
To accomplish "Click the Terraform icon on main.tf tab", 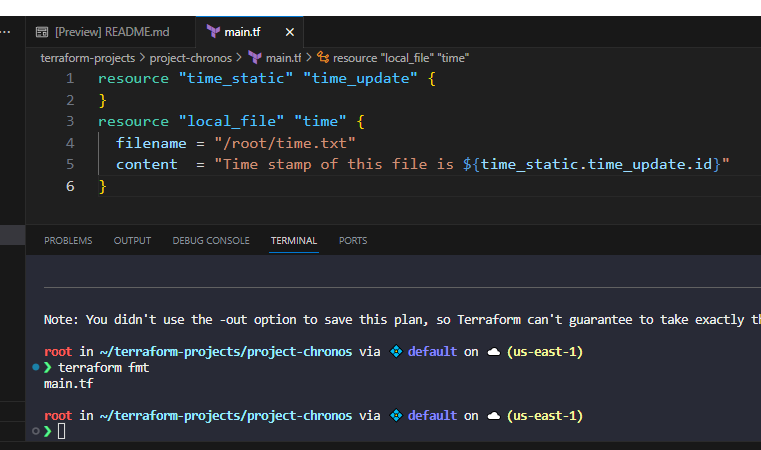I will pos(212,32).
